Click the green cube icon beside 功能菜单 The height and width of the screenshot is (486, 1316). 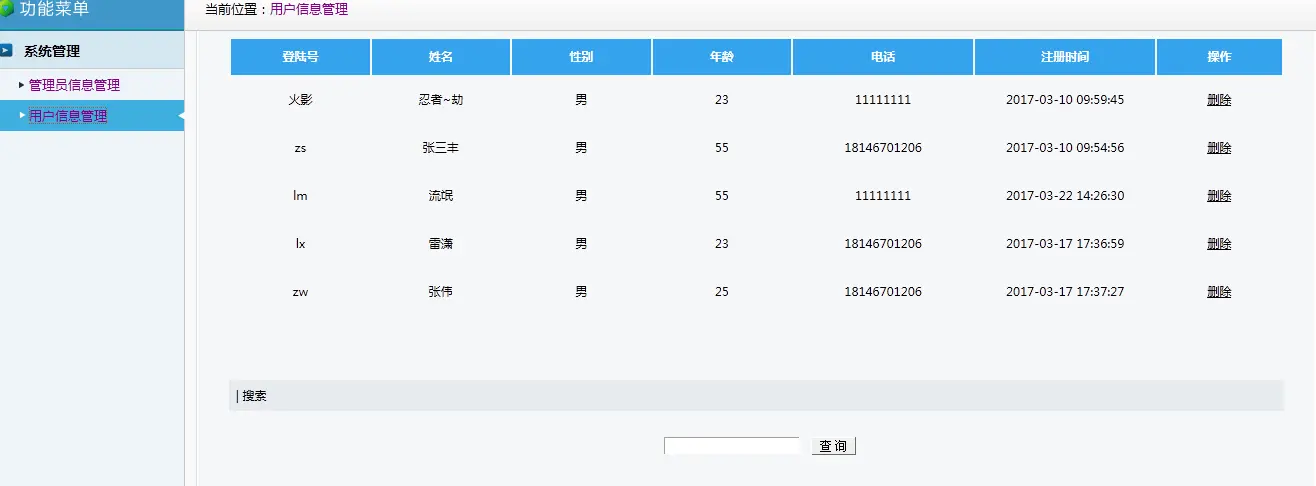[x=5, y=9]
